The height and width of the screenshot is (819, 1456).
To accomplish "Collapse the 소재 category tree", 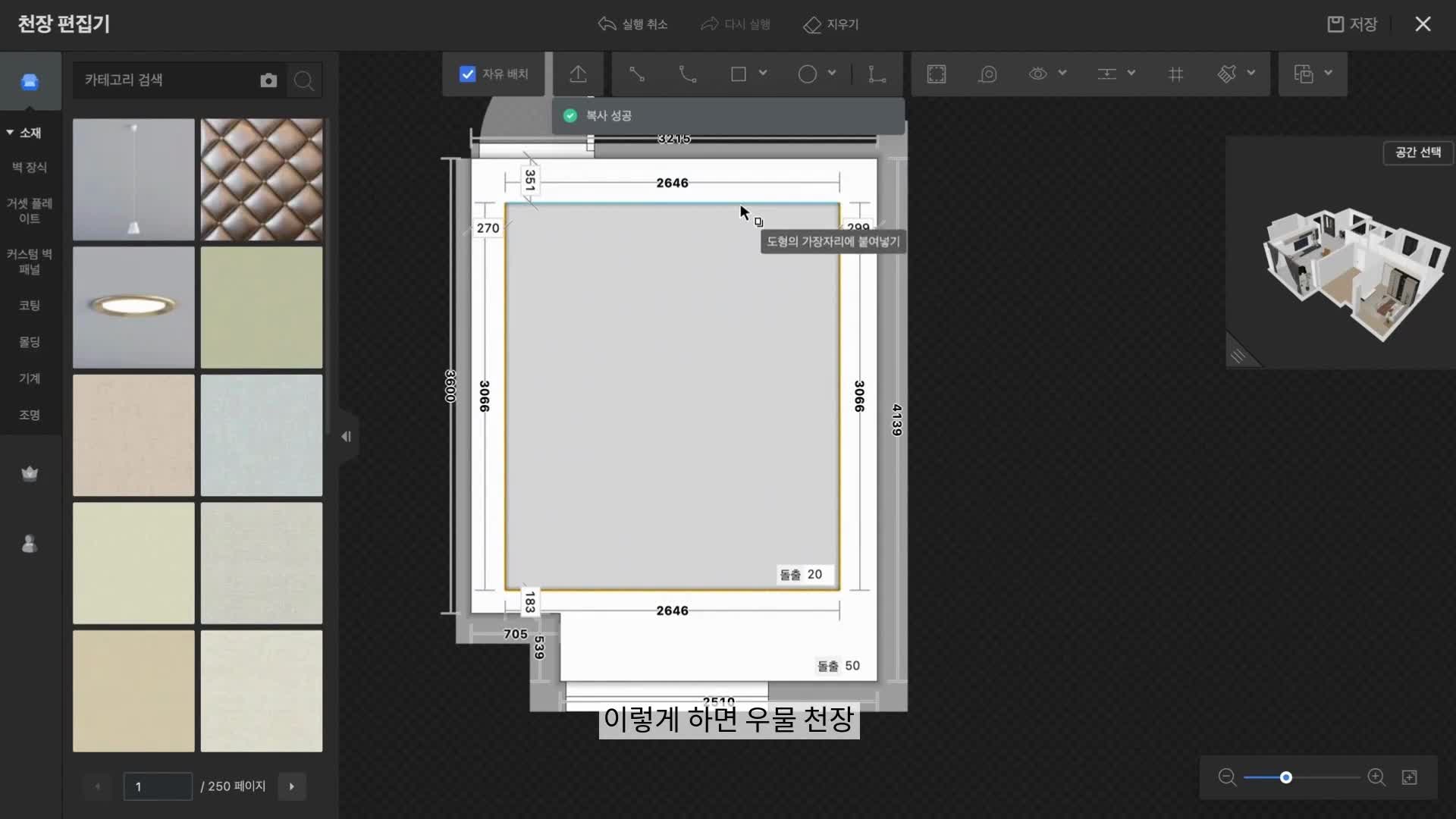I will coord(11,133).
